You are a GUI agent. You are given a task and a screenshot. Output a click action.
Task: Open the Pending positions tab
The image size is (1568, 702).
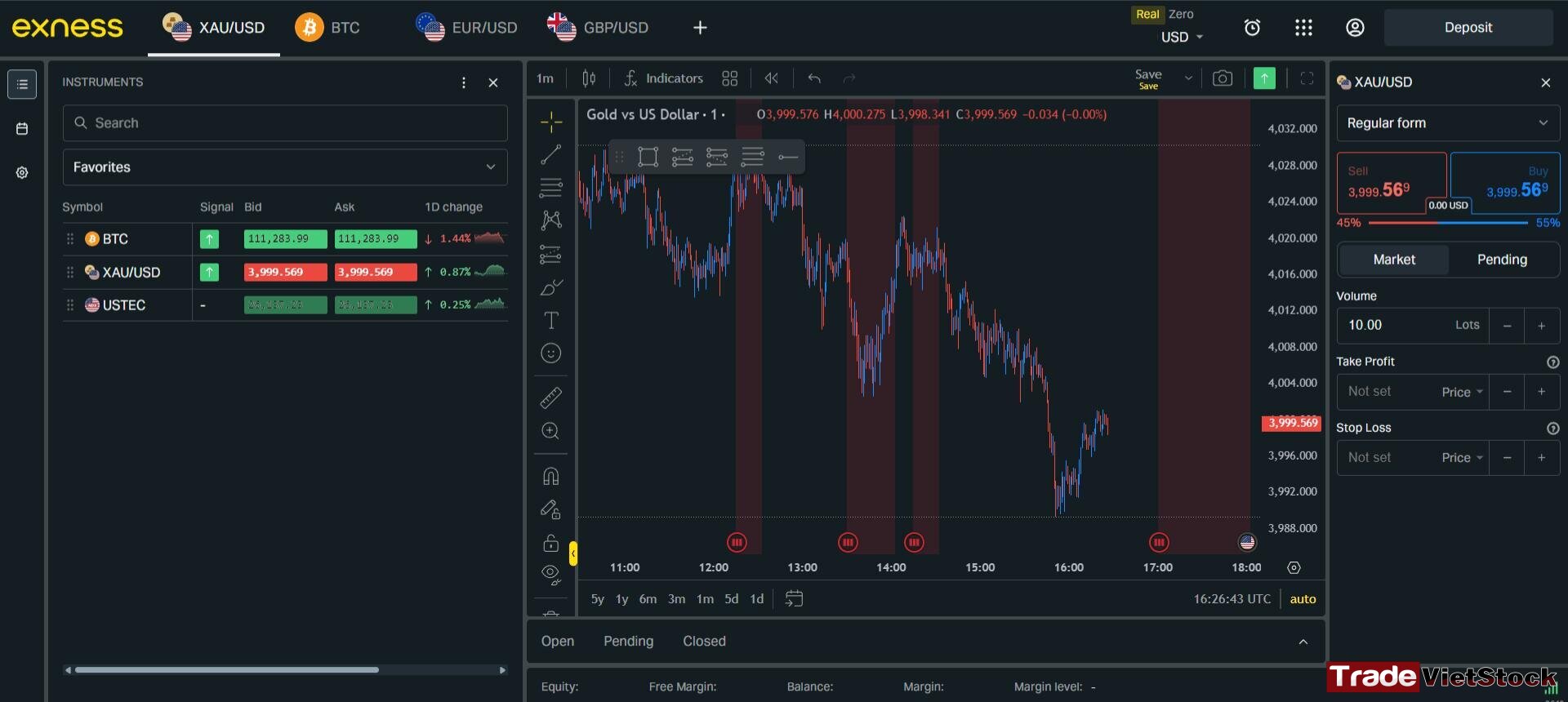tap(628, 642)
